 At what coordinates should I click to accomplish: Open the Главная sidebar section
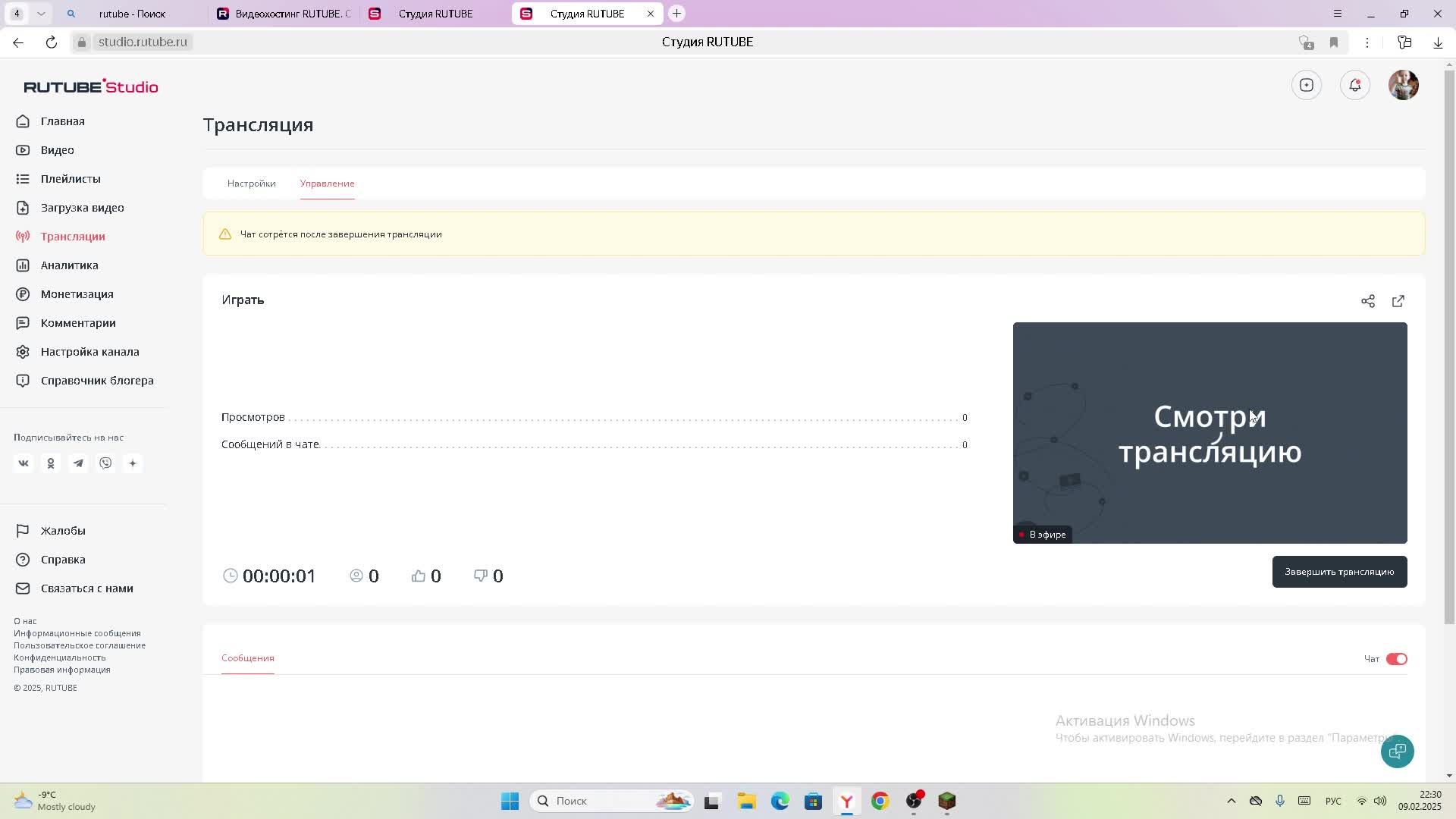point(62,121)
